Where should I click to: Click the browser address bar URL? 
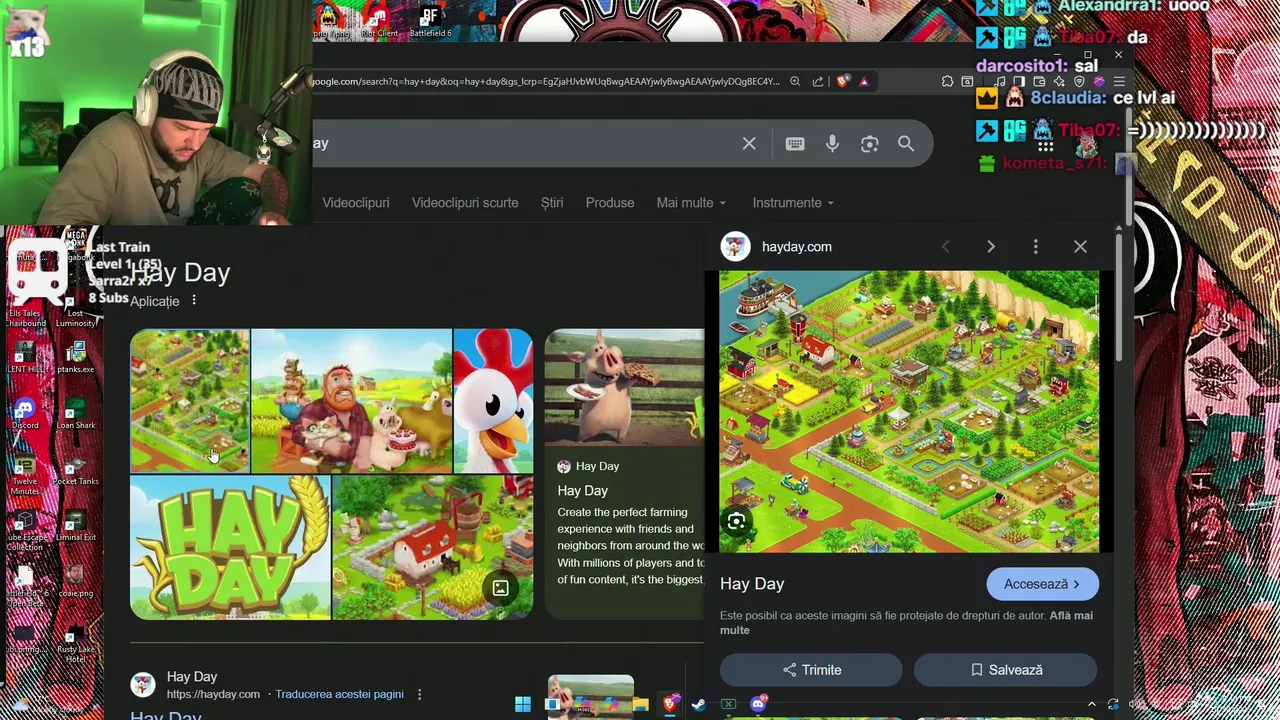tap(545, 82)
